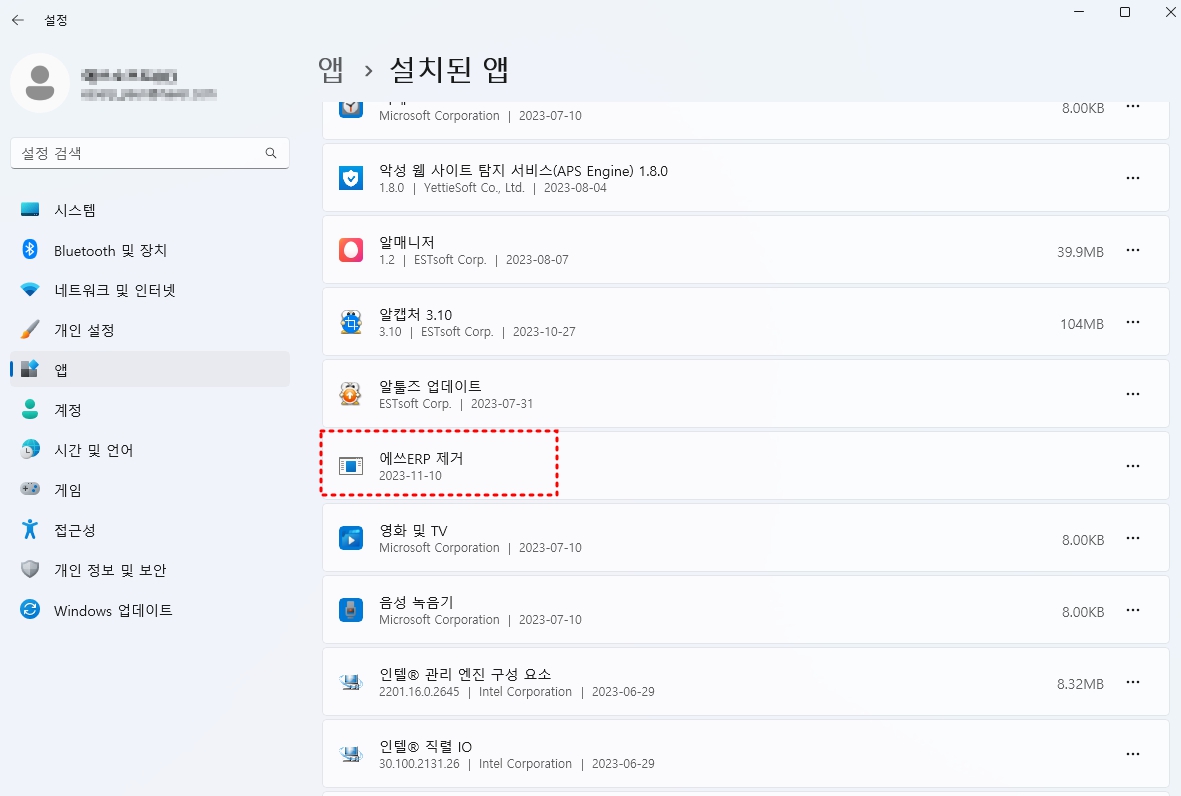Open the 게임 settings category
This screenshot has width=1181, height=796.
(x=150, y=489)
